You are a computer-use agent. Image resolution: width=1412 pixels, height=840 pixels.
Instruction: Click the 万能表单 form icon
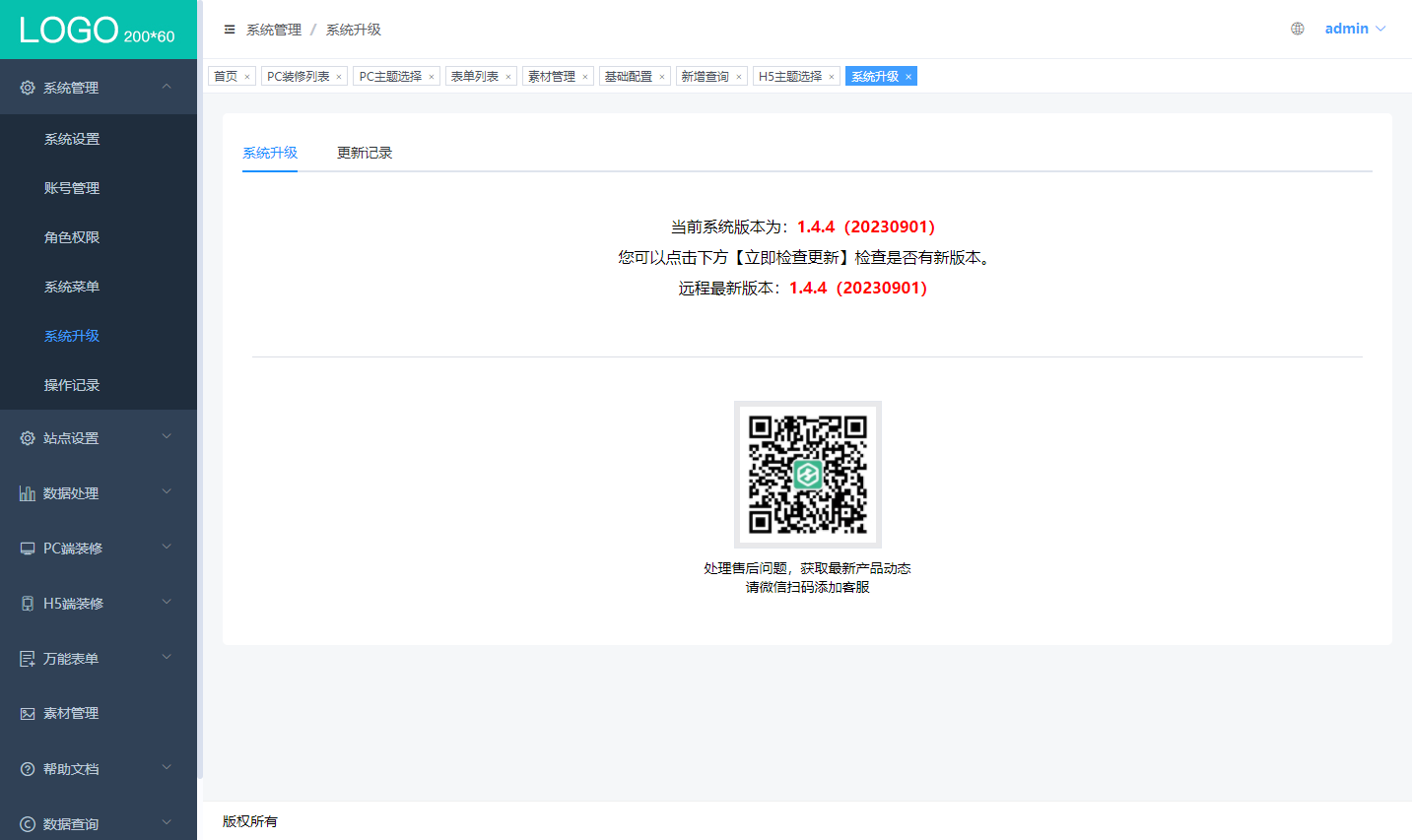(28, 659)
